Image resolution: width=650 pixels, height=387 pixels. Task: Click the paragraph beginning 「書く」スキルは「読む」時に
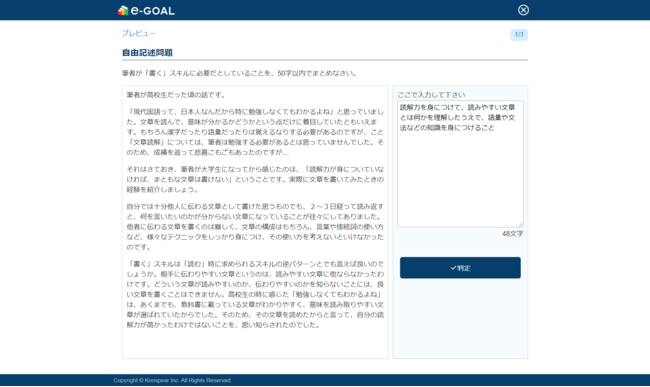pos(255,294)
